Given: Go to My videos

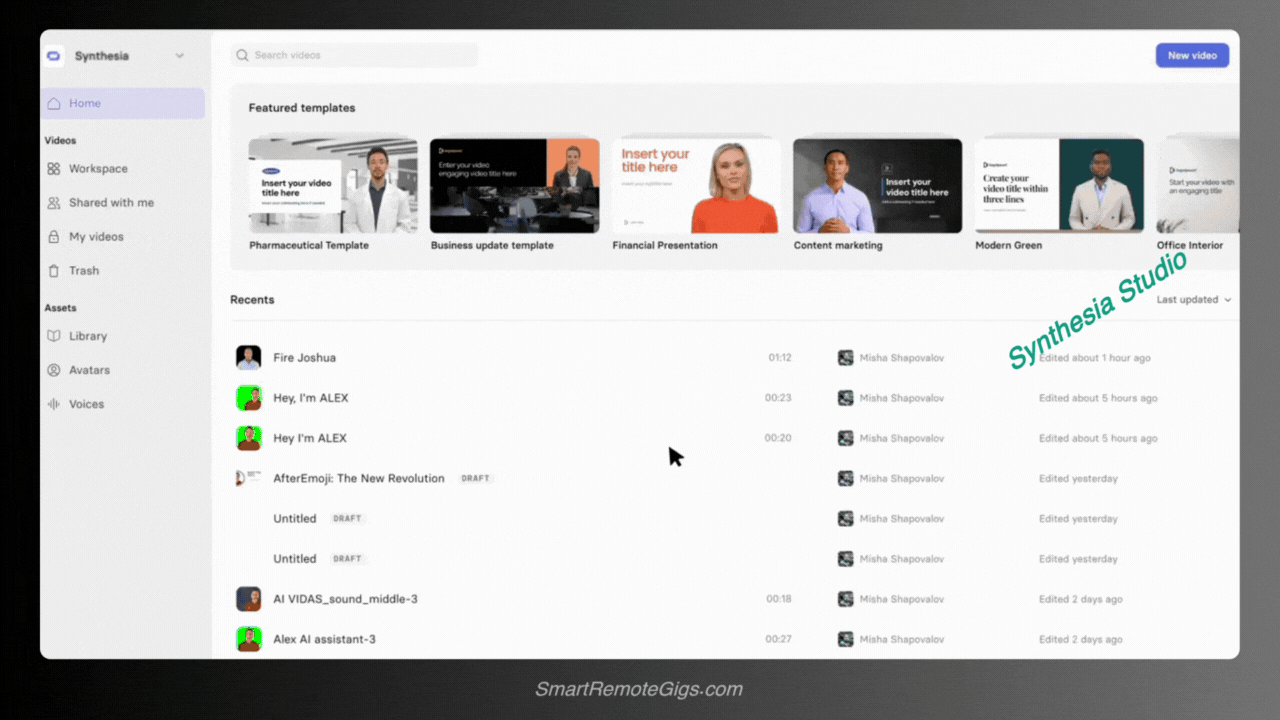Looking at the screenshot, I should 96,237.
